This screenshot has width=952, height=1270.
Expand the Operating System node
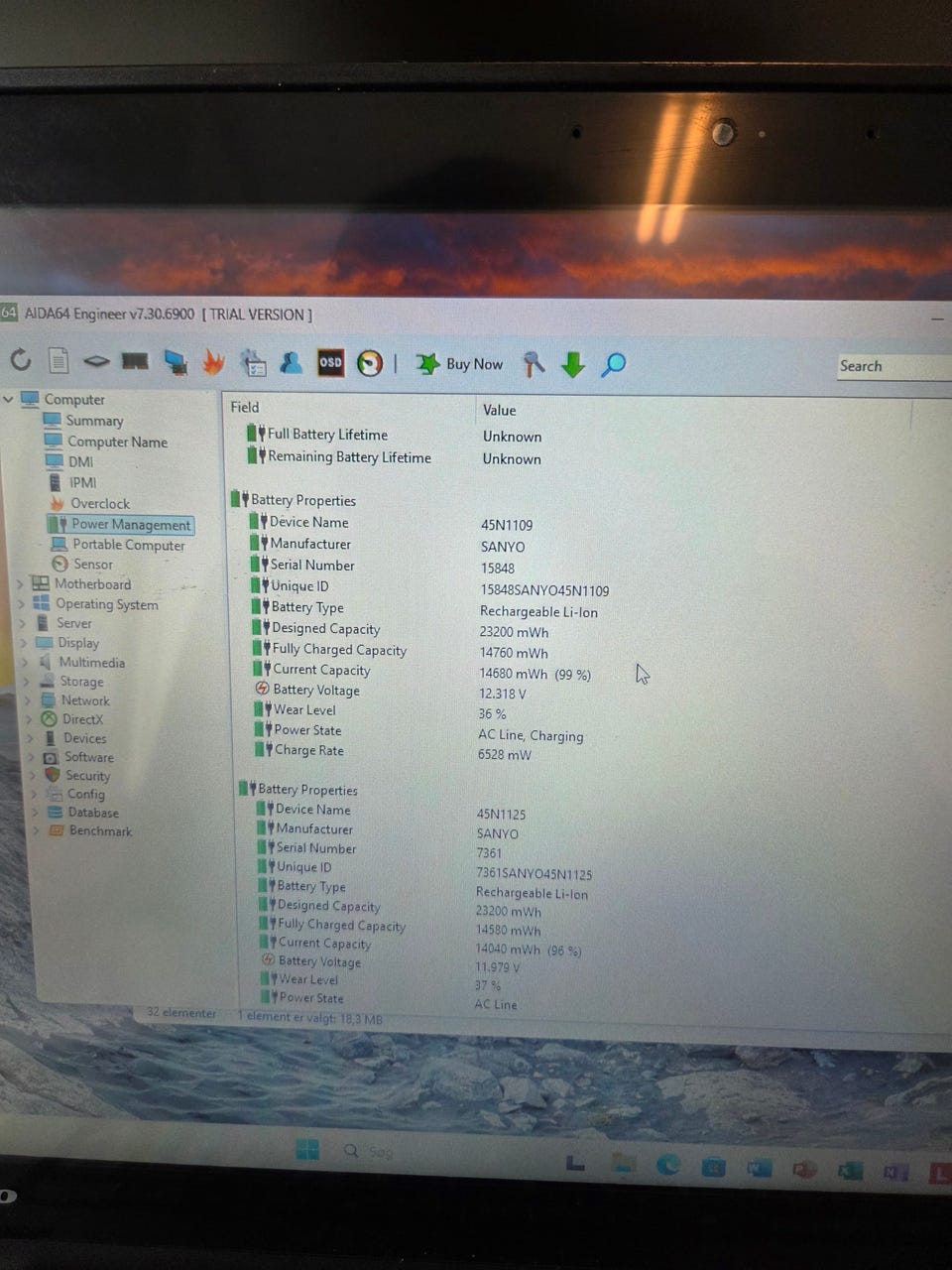(x=21, y=604)
